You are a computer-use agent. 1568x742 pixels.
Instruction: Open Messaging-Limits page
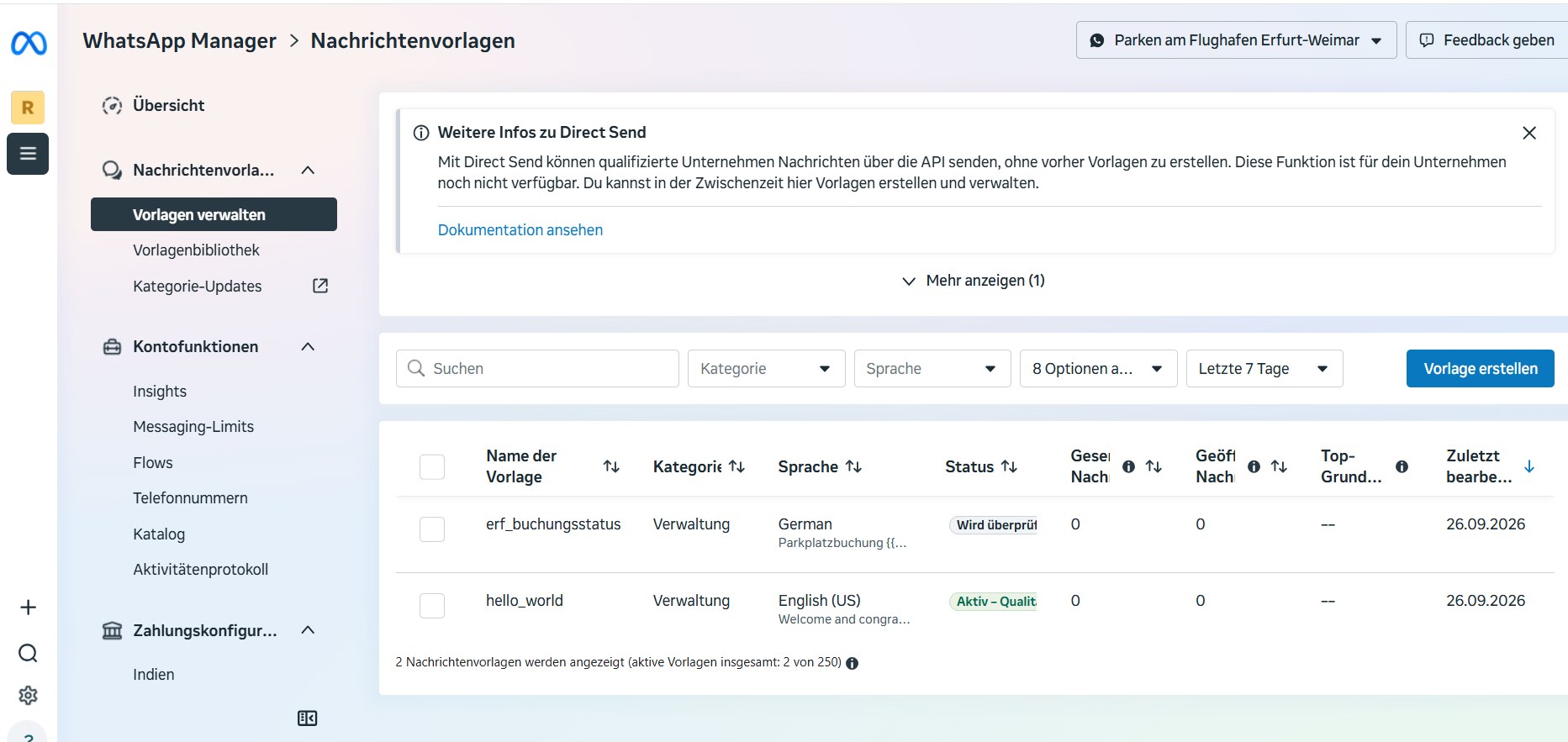click(x=193, y=427)
